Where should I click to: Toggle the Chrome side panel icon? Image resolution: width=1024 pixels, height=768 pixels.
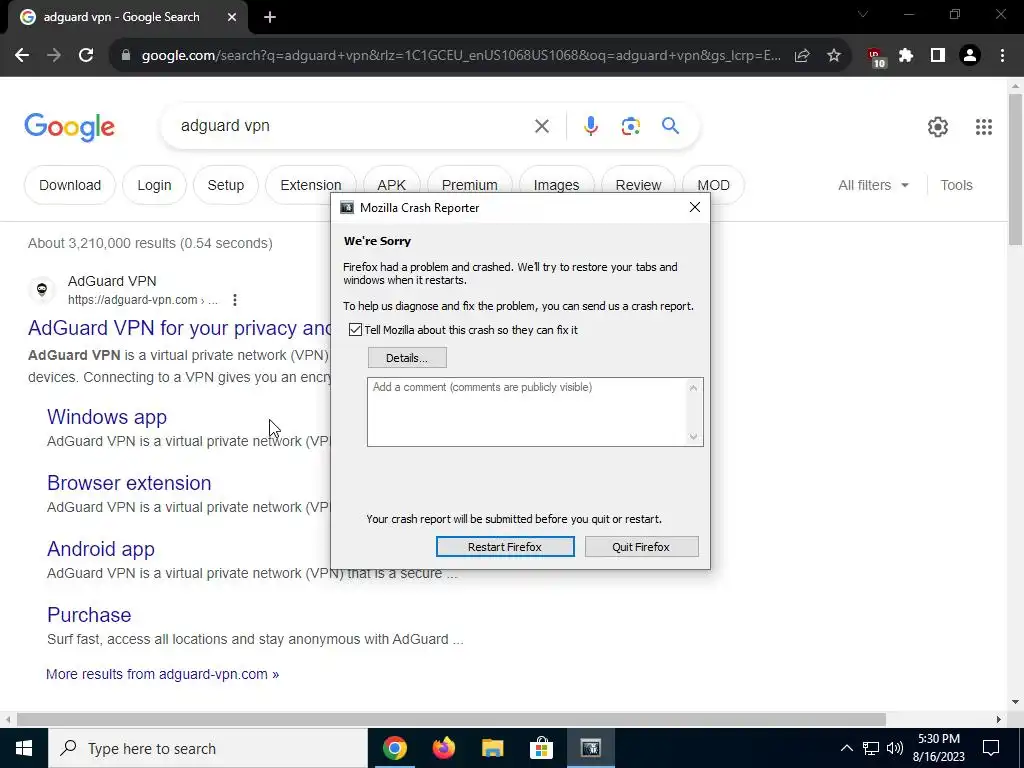(938, 56)
